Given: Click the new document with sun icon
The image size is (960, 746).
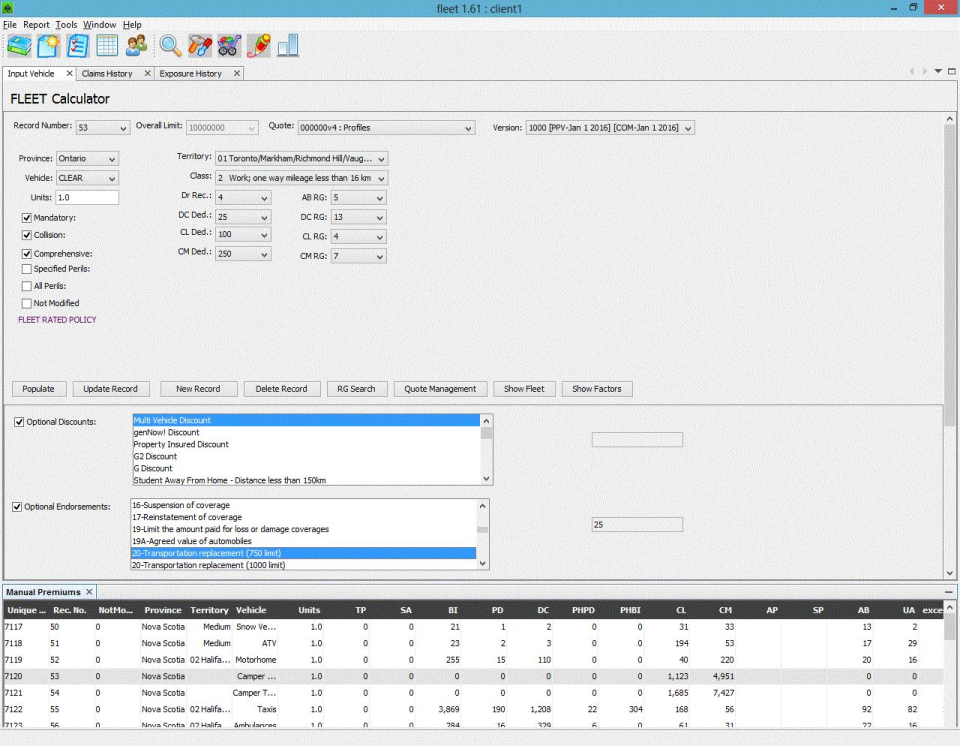Looking at the screenshot, I should [x=48, y=46].
